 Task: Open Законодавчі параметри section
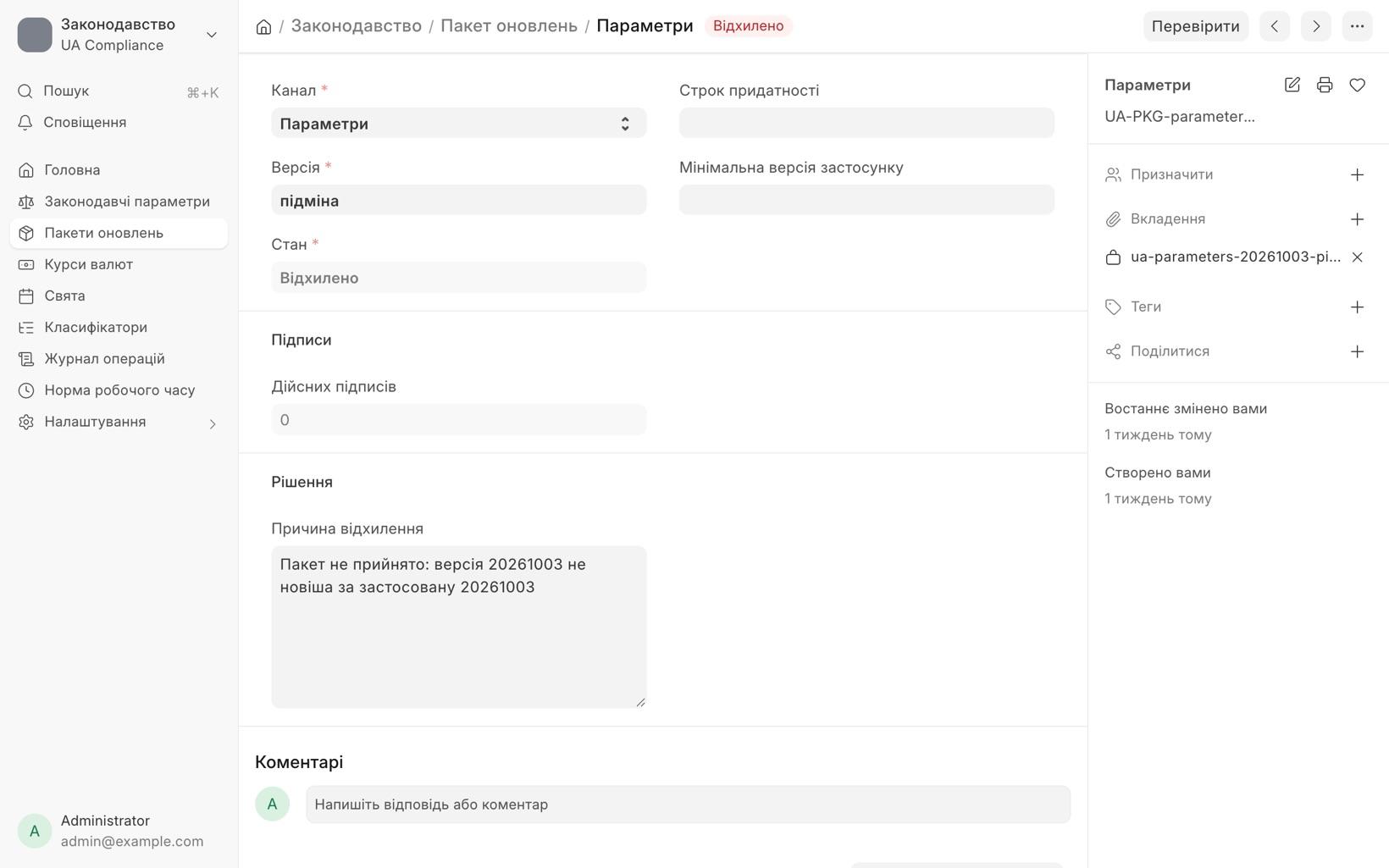119,202
